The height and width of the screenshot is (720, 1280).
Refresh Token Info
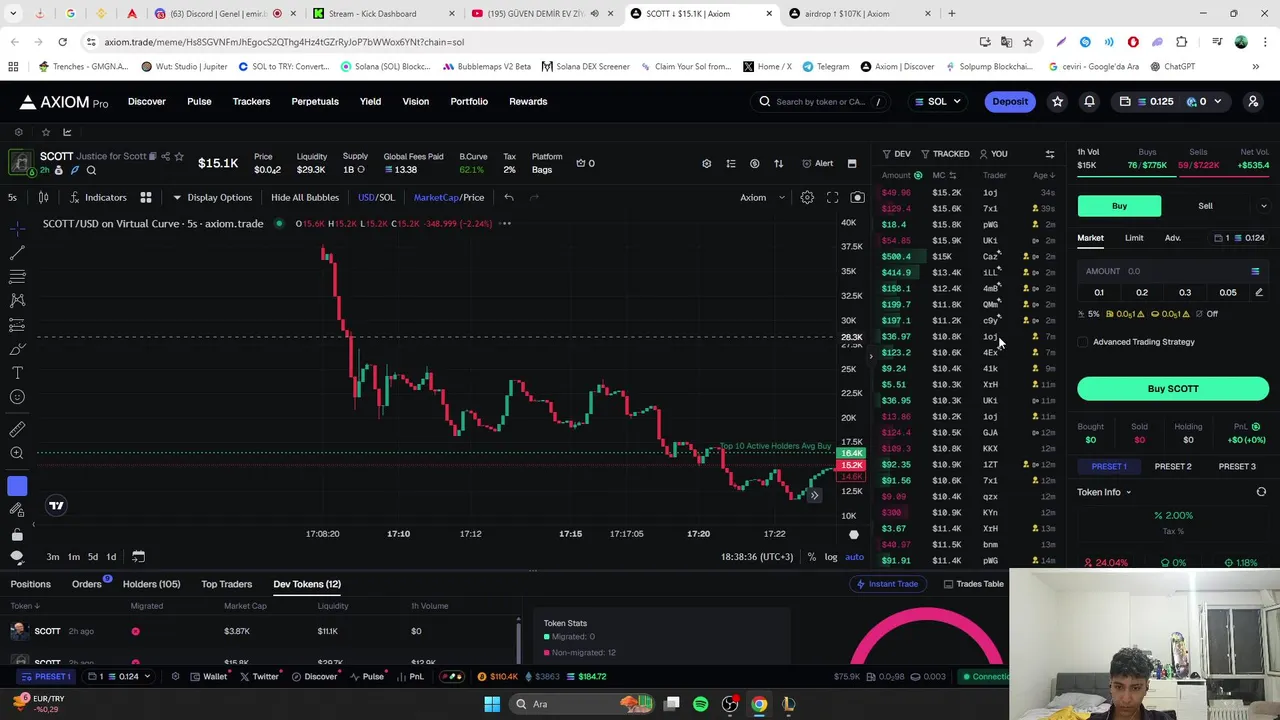(x=1261, y=492)
